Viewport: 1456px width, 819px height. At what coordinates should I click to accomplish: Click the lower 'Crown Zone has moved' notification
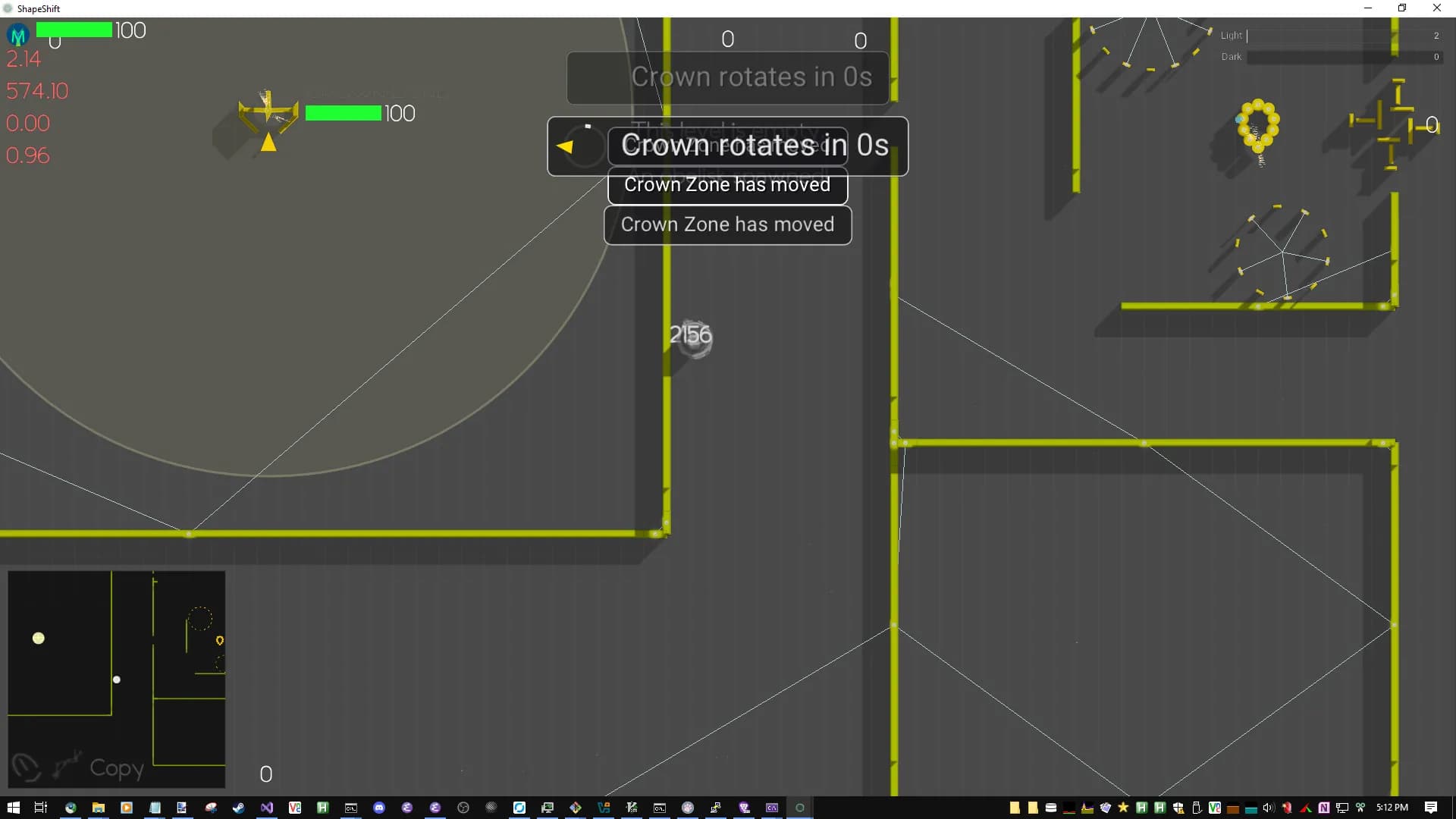click(727, 225)
